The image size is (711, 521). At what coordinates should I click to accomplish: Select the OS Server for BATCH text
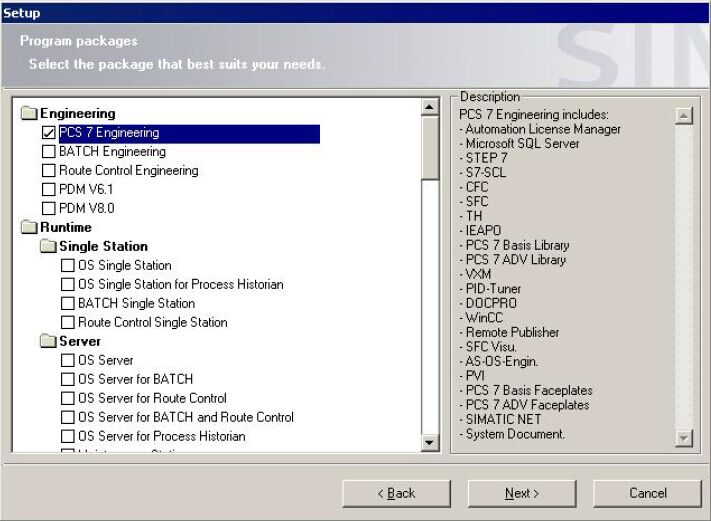[x=136, y=379]
